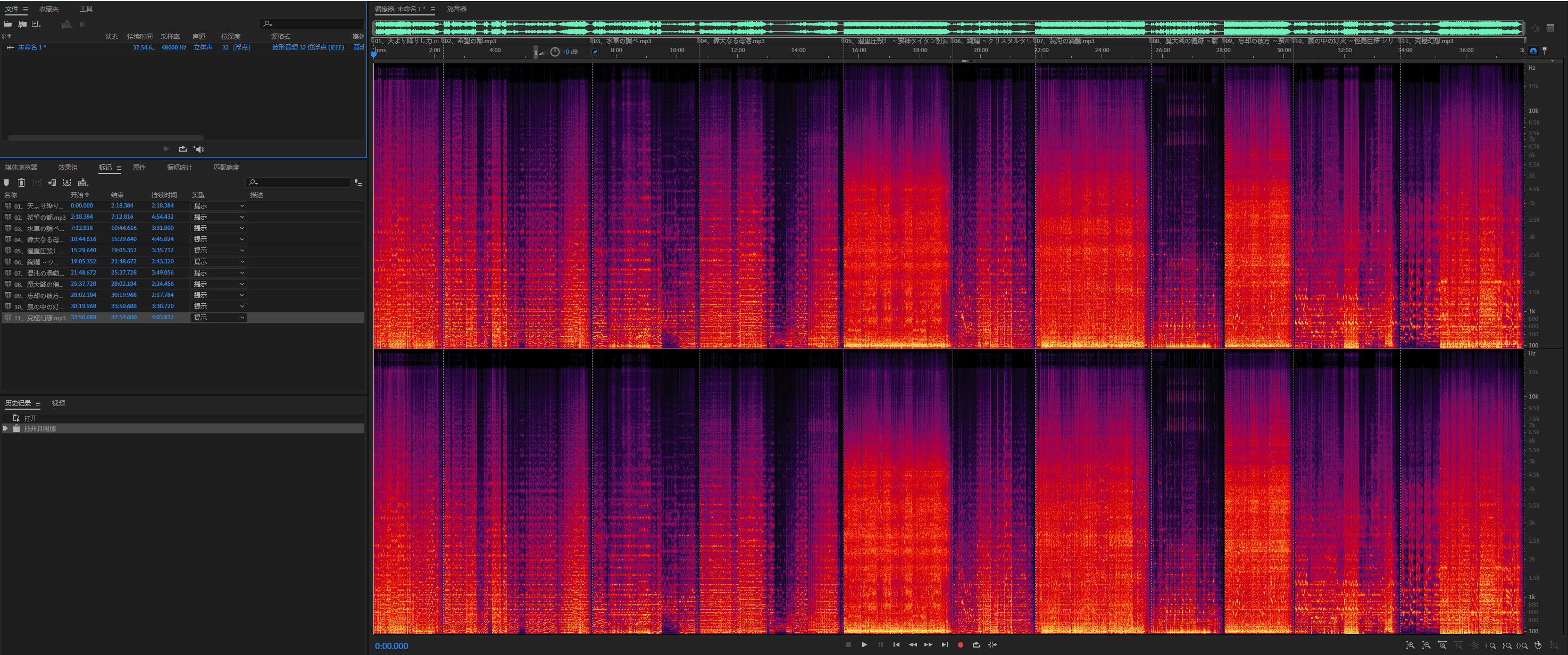Click zoom in time icon
1568x655 pixels.
[1442, 645]
